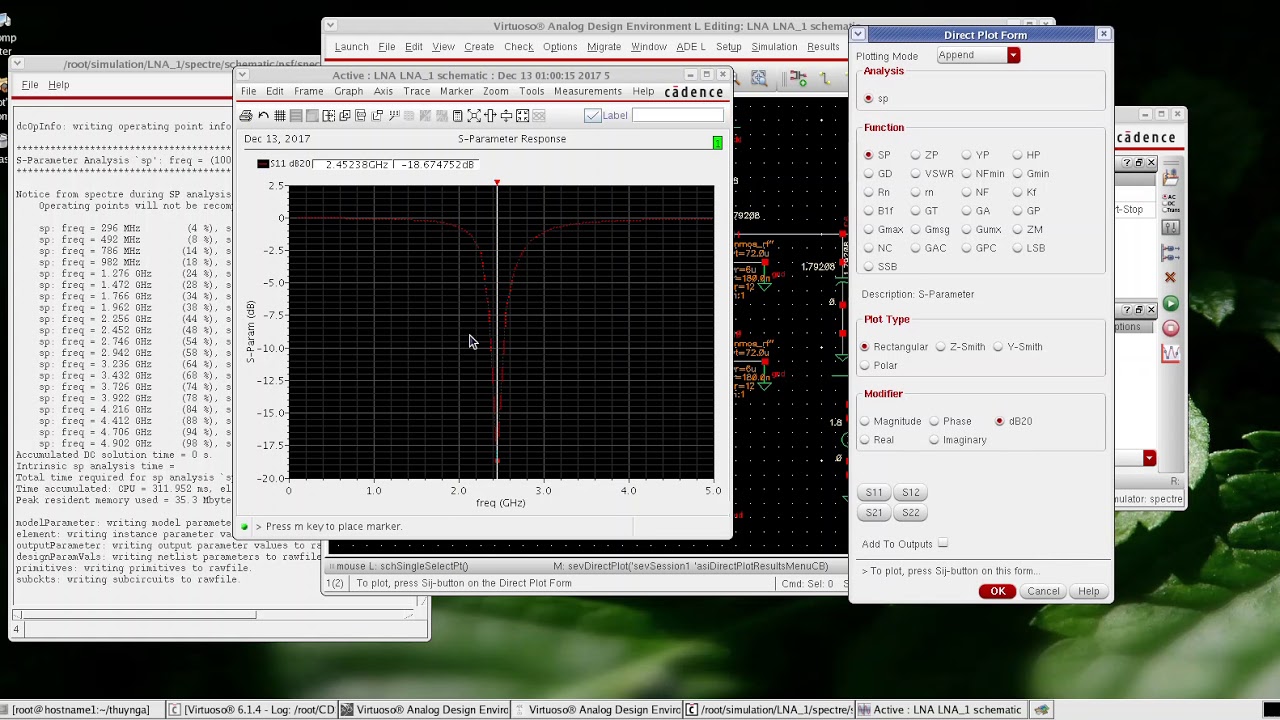1280x720 pixels.
Task: Open the Graph menu in waveform window
Action: point(348,92)
